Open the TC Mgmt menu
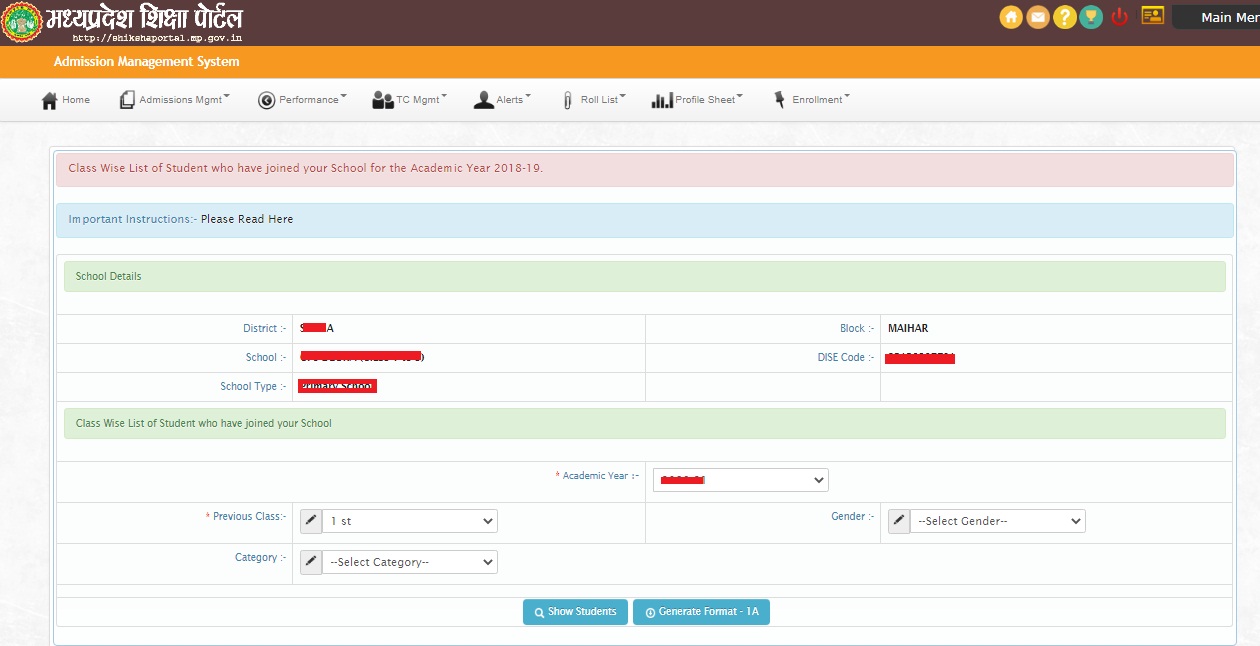The image size is (1260, 646). (x=410, y=100)
